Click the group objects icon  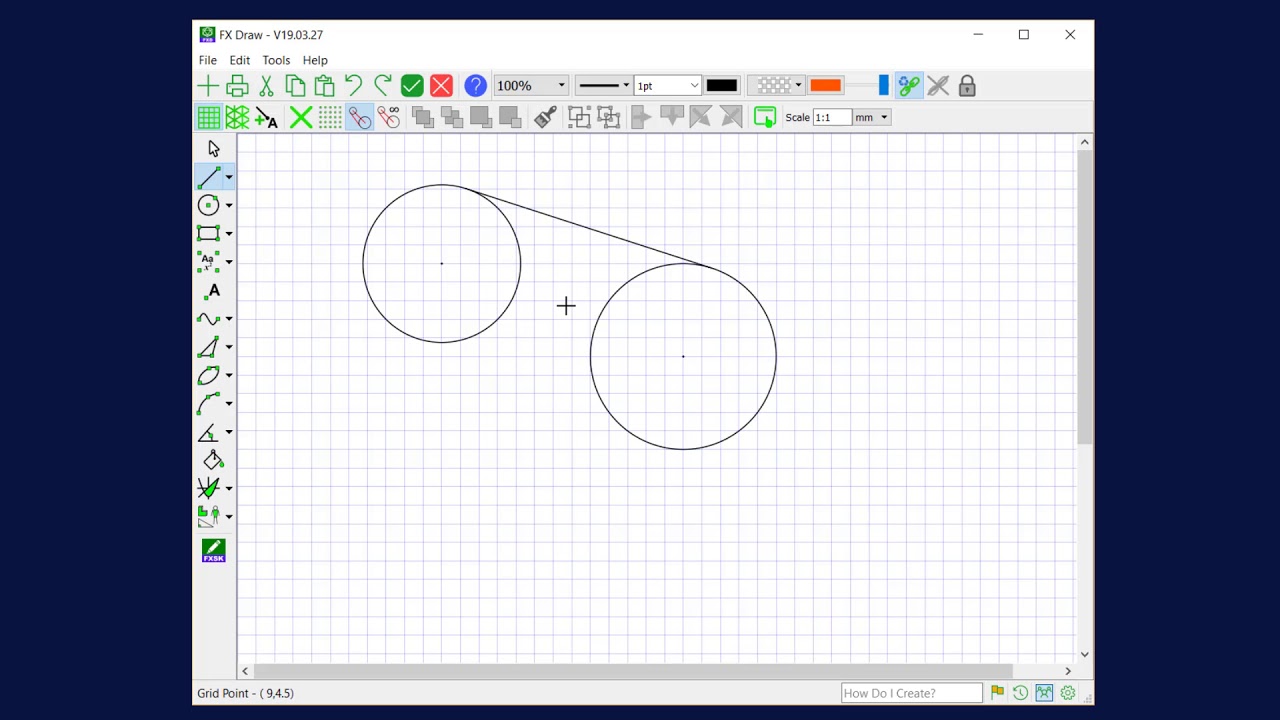579,118
